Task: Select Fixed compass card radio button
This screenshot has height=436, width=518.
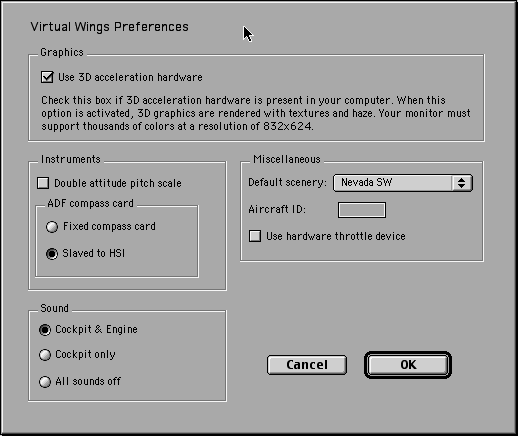Action: coord(52,227)
